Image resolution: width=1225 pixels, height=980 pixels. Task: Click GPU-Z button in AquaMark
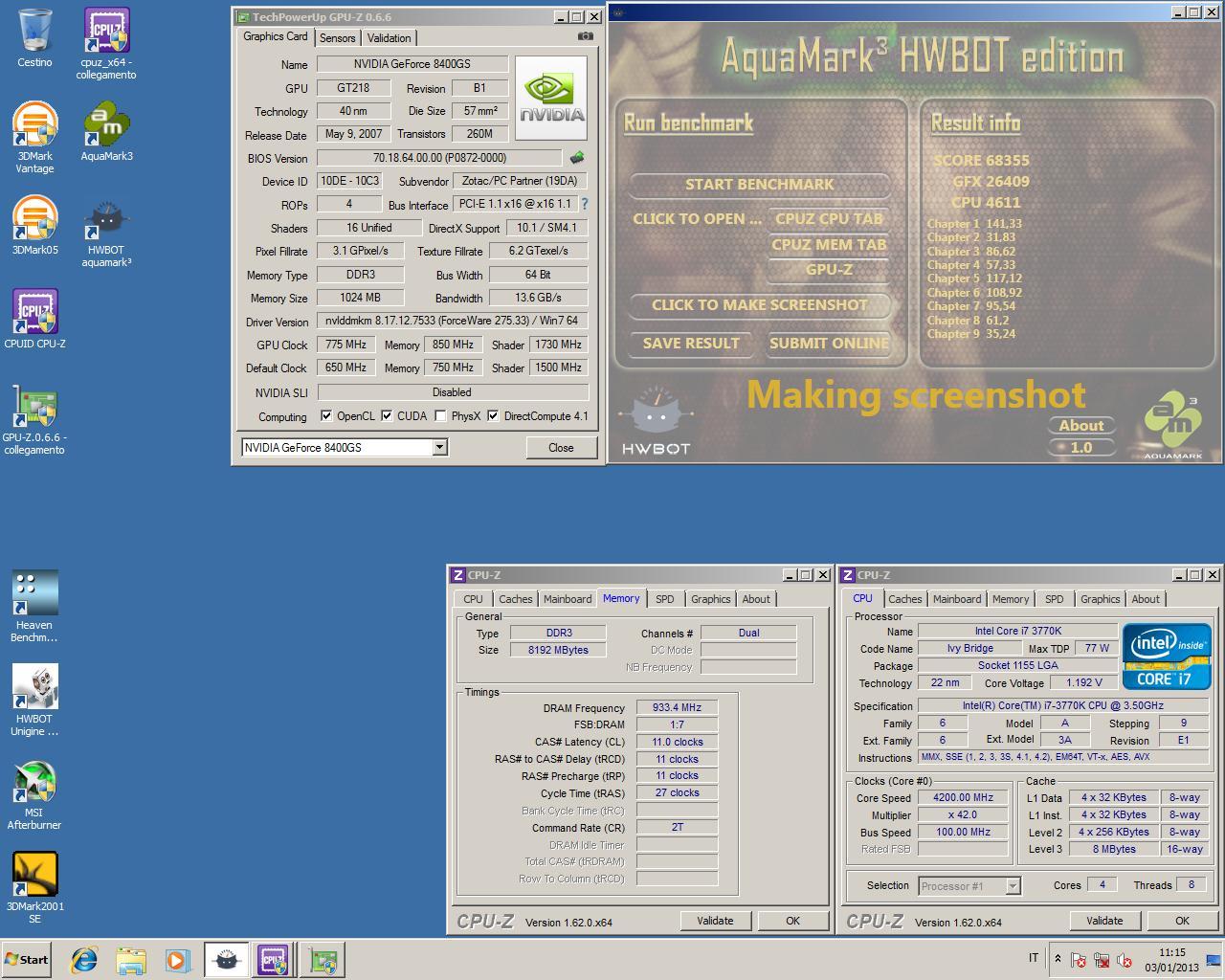tap(829, 270)
